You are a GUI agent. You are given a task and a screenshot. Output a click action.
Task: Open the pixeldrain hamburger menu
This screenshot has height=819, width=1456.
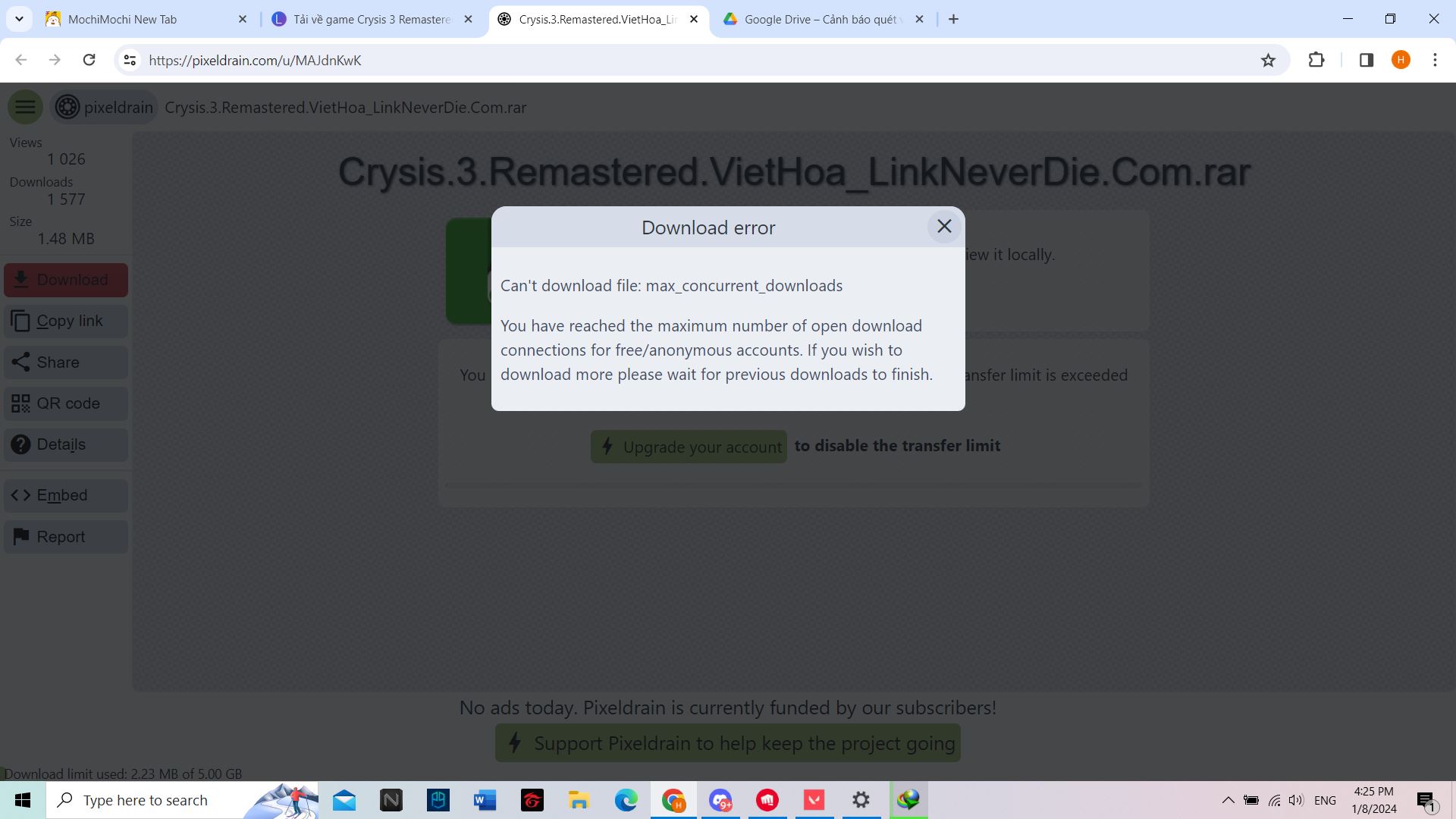click(25, 106)
